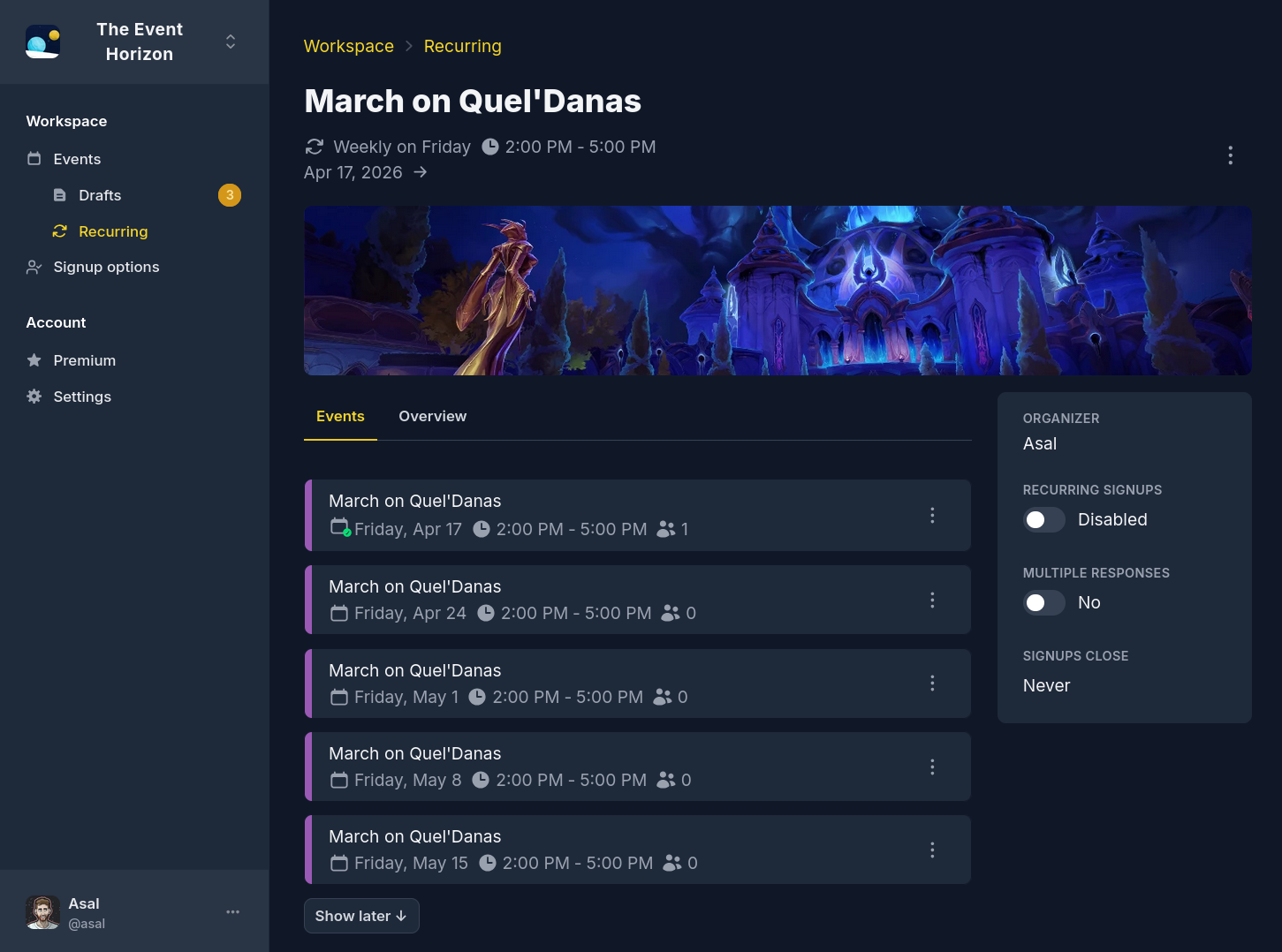Viewport: 1282px width, 952px height.
Task: Click the event banner artwork
Action: pyautogui.click(x=778, y=290)
